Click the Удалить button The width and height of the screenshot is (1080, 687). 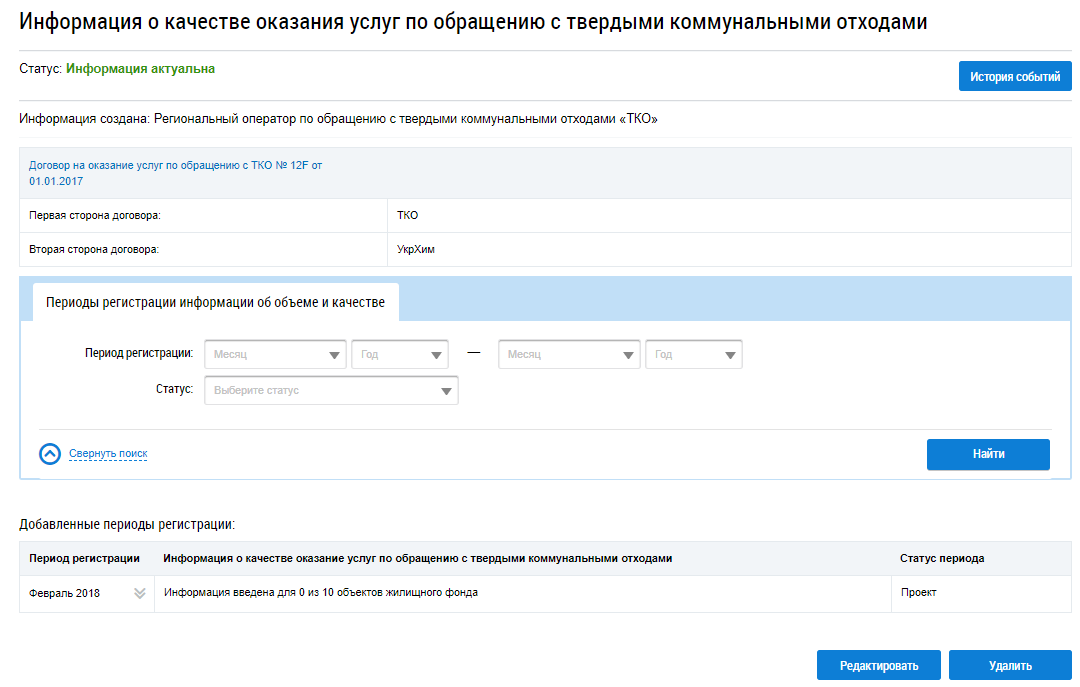click(x=1009, y=666)
